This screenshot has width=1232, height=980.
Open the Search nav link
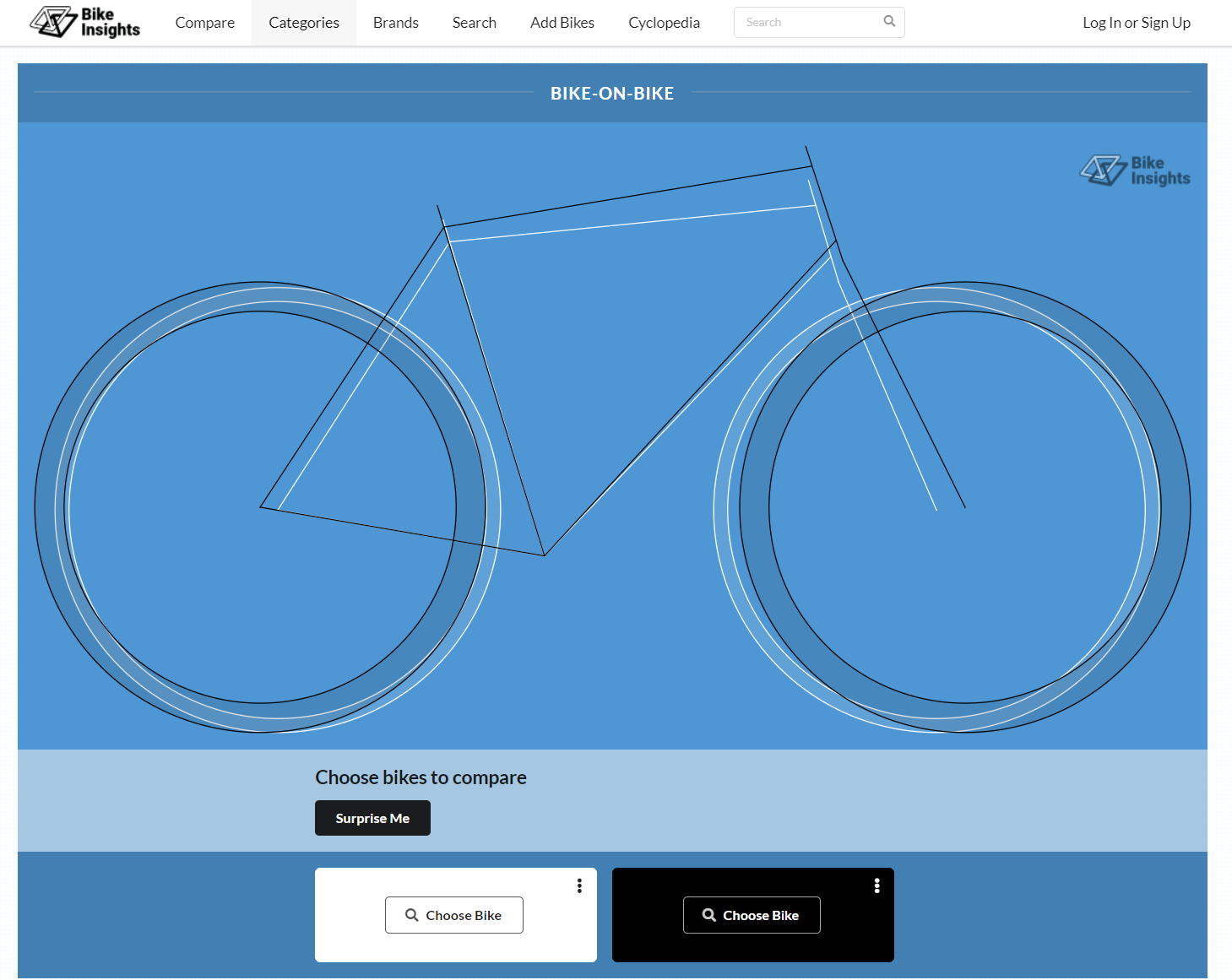click(x=475, y=23)
